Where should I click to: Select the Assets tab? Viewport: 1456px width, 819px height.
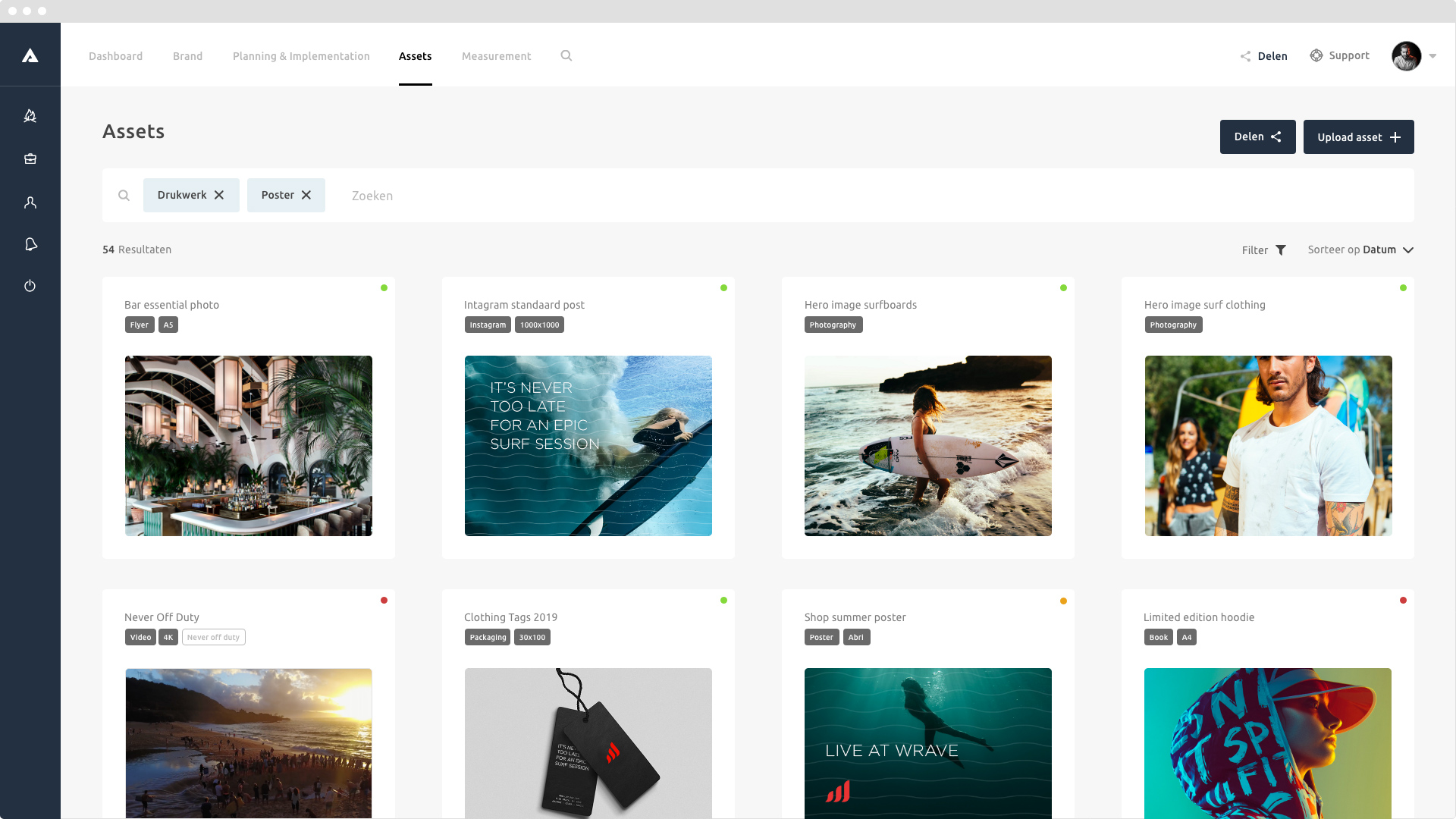point(416,56)
